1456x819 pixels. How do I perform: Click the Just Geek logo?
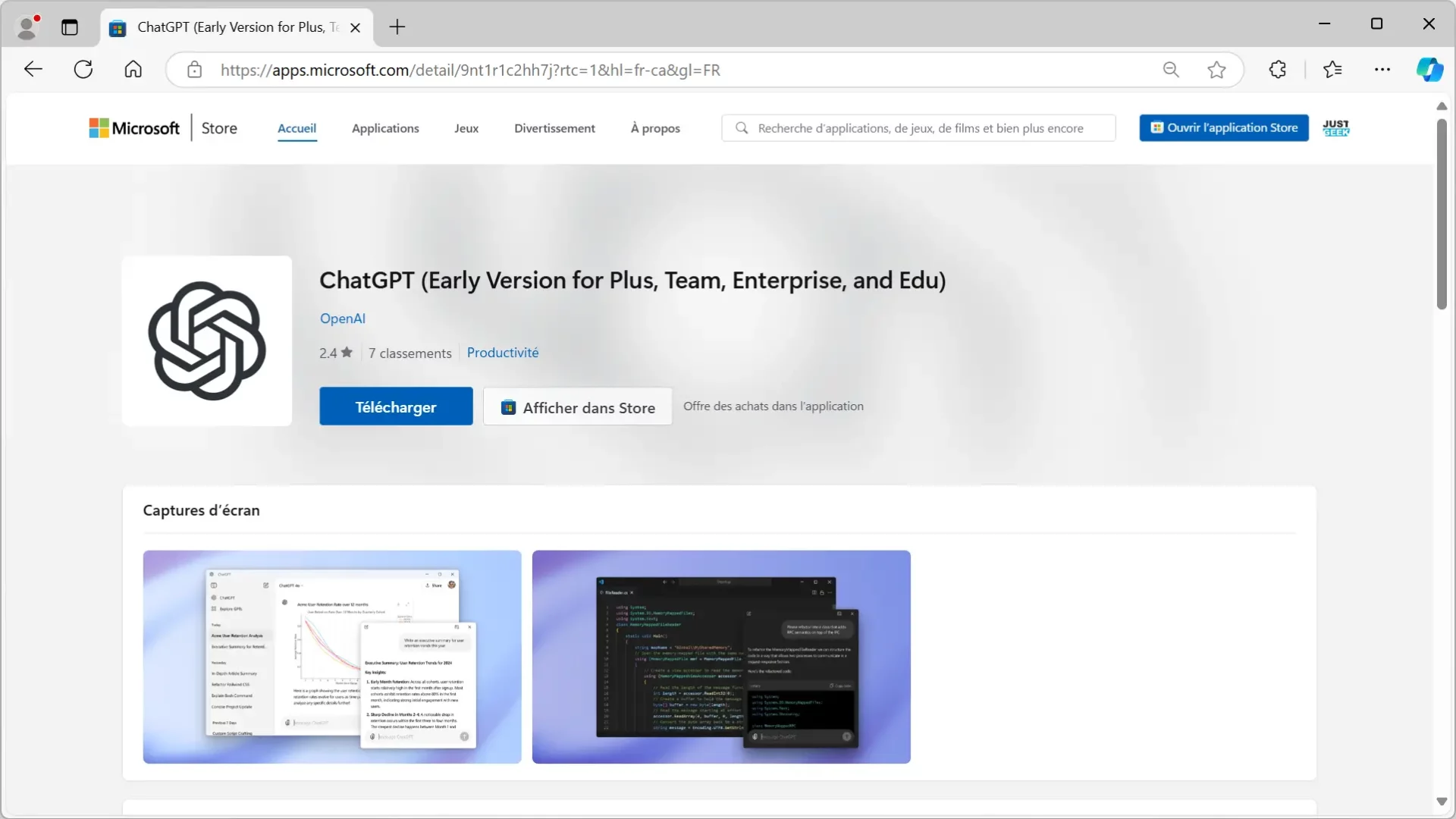pos(1335,127)
